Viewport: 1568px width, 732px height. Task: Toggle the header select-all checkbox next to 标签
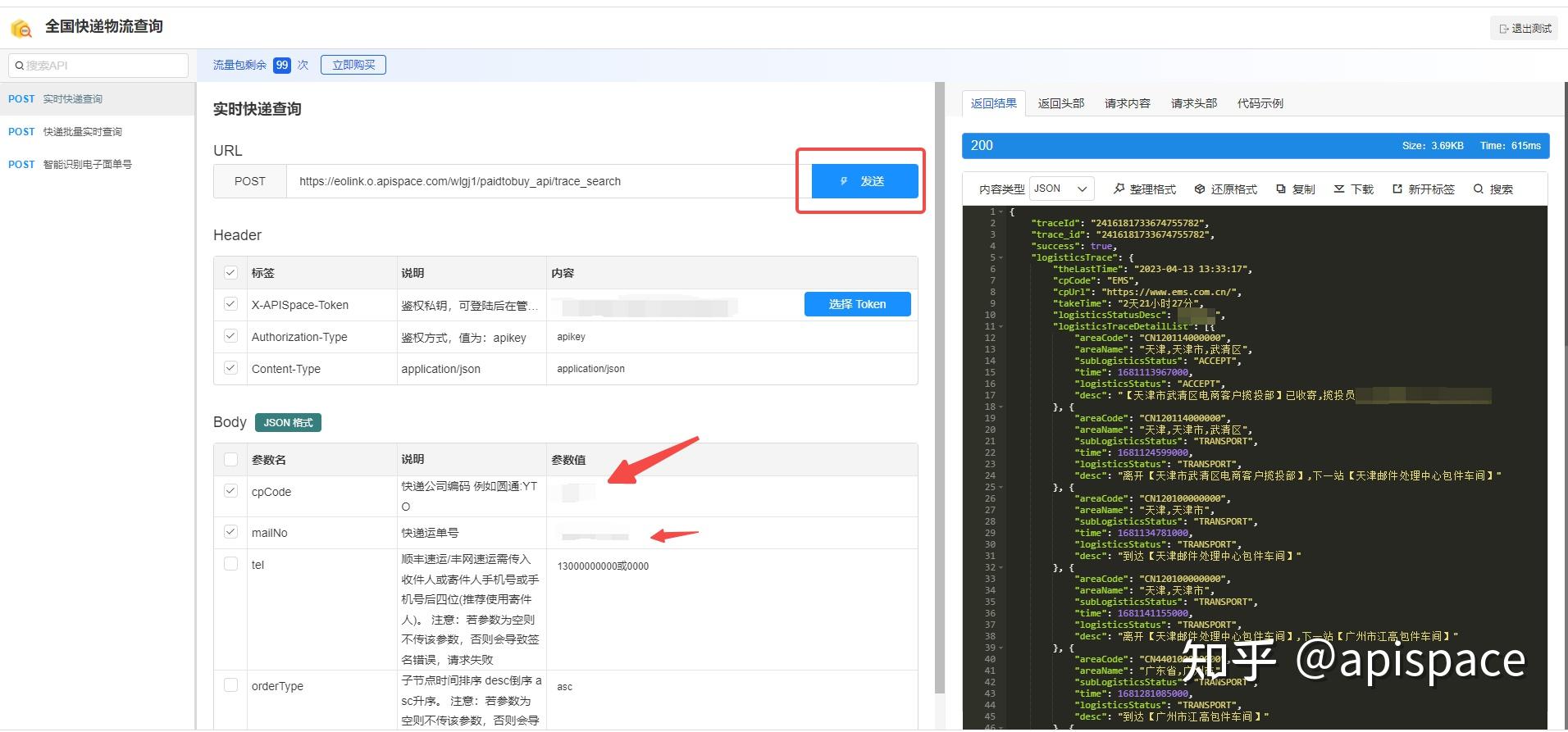point(230,273)
